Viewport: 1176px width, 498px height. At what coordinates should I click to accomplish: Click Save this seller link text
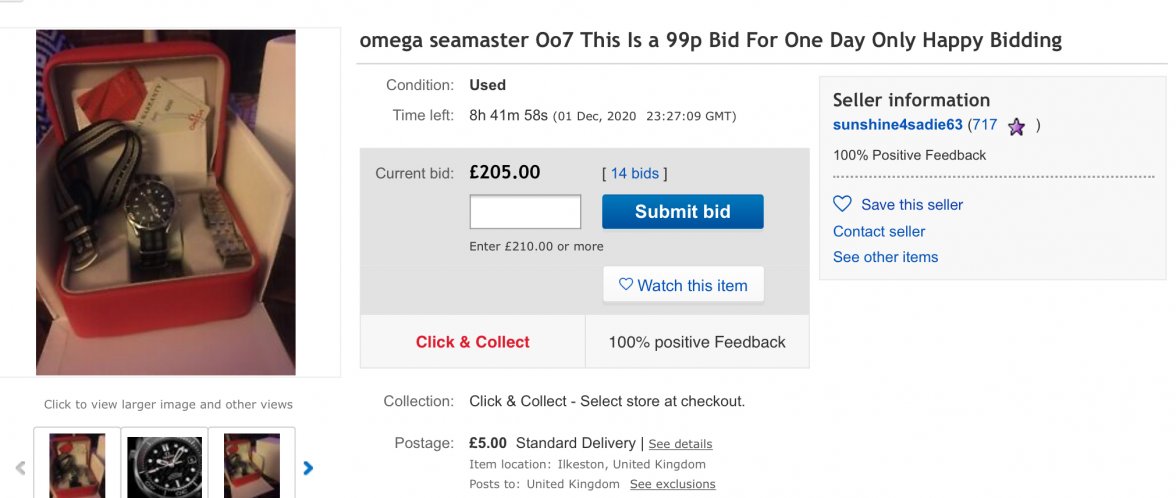tap(912, 204)
